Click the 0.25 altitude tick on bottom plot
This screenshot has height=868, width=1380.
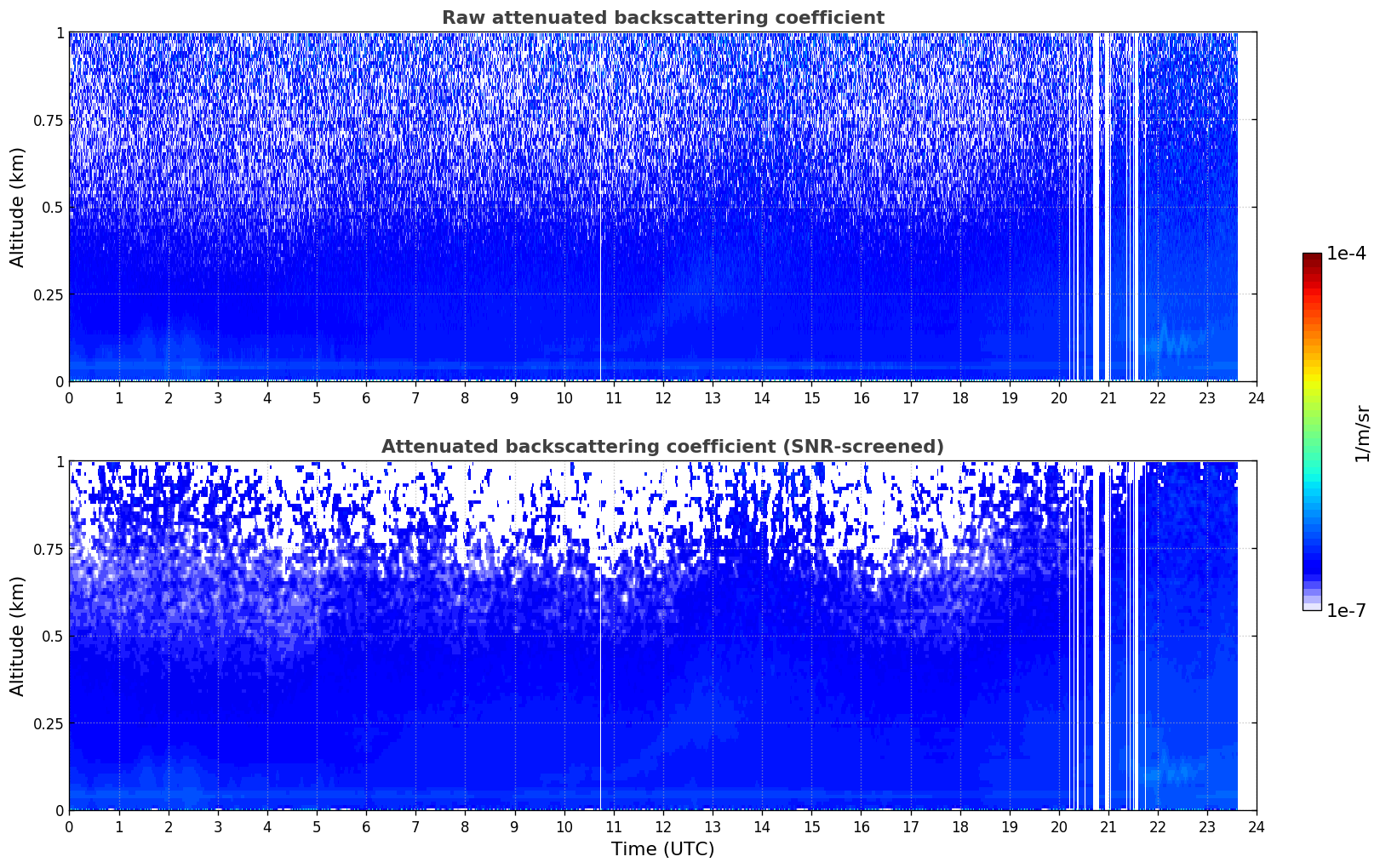click(49, 723)
